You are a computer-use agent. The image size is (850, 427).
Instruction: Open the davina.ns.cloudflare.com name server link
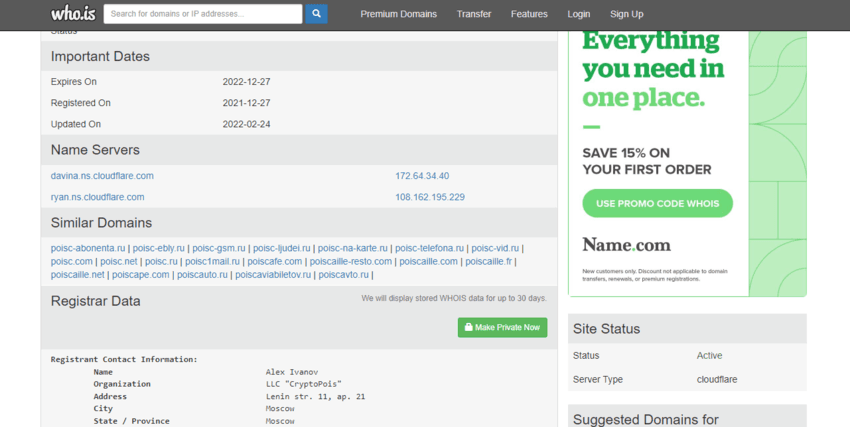[102, 176]
